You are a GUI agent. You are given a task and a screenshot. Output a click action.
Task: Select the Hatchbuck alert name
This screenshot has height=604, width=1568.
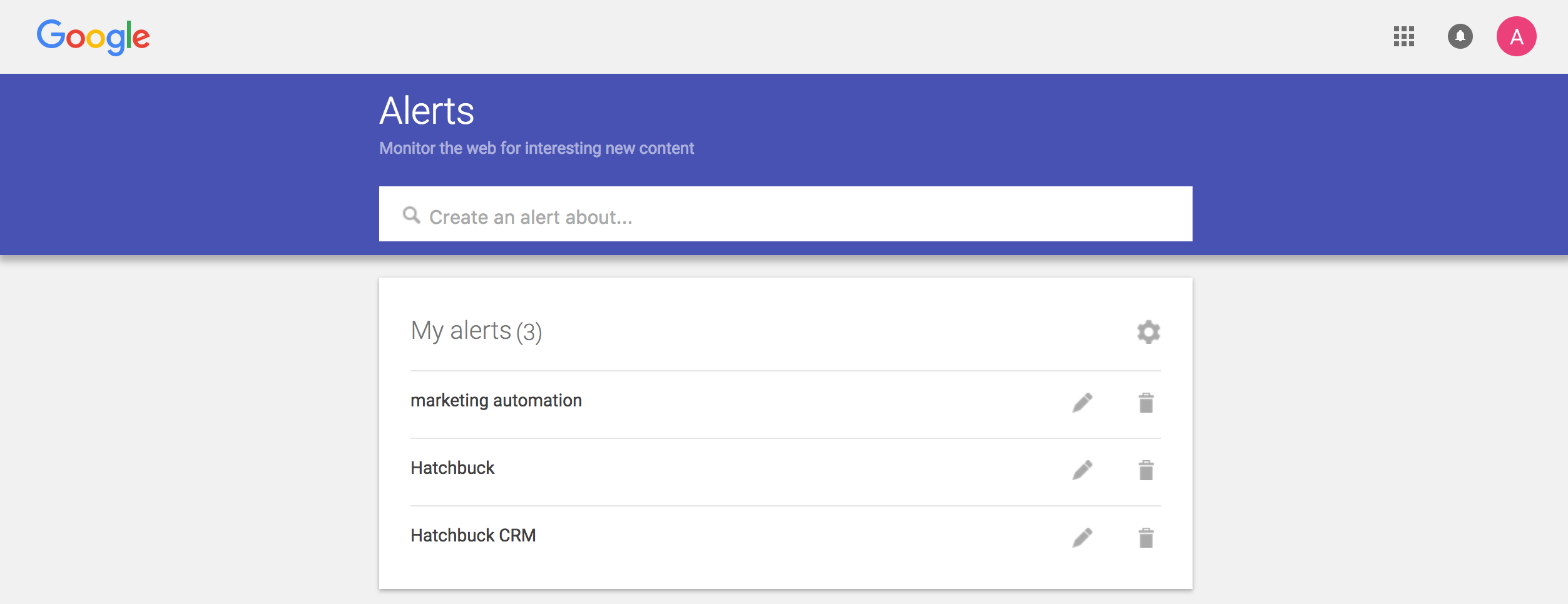pos(452,468)
